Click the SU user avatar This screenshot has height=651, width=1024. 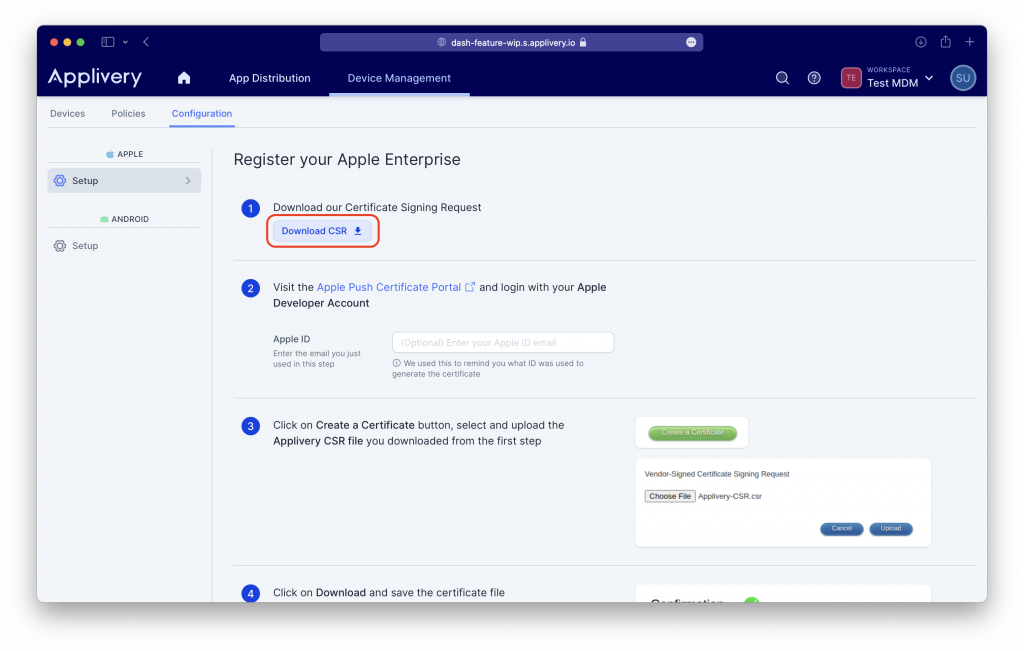coord(963,78)
